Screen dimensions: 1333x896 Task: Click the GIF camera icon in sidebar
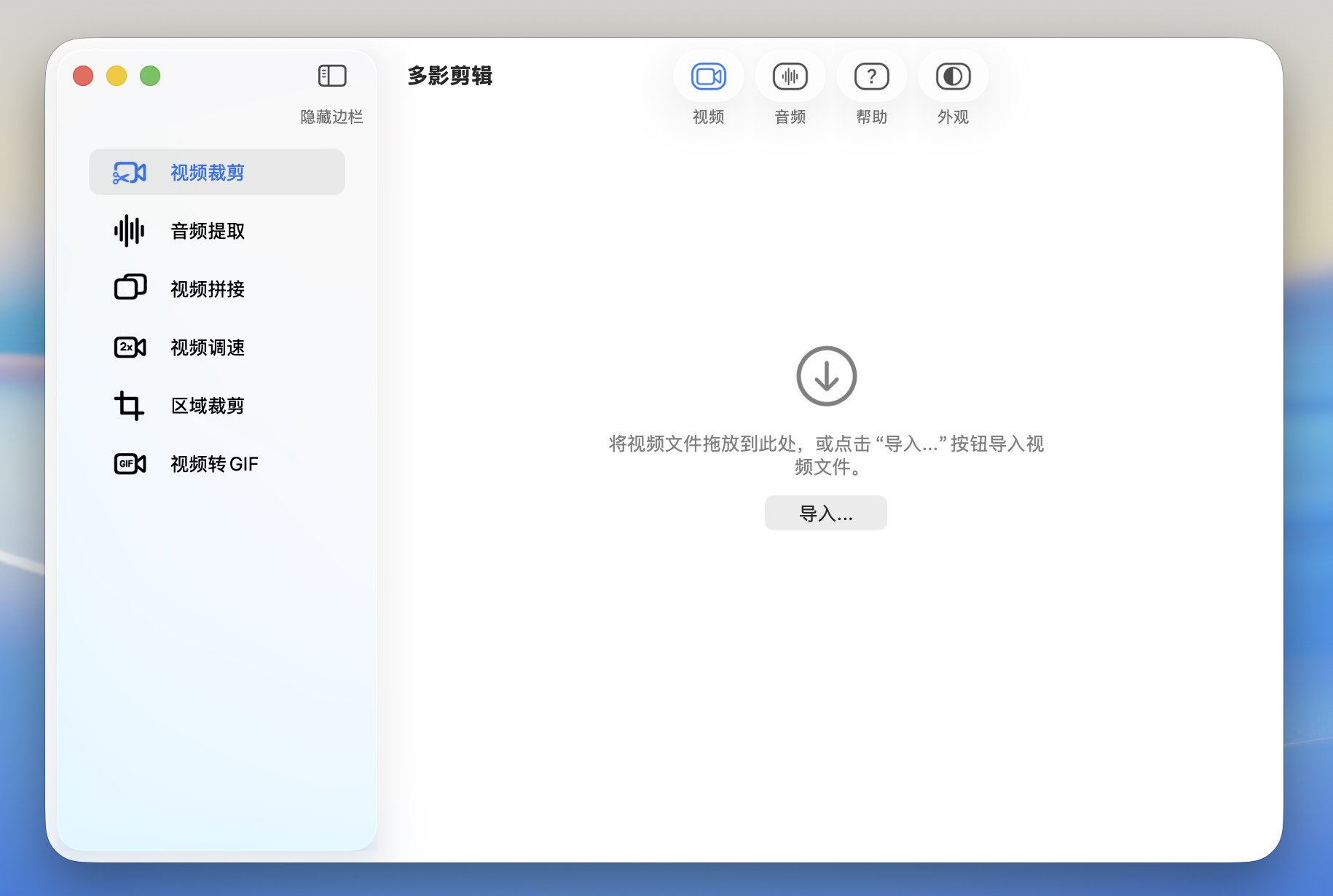[x=130, y=464]
